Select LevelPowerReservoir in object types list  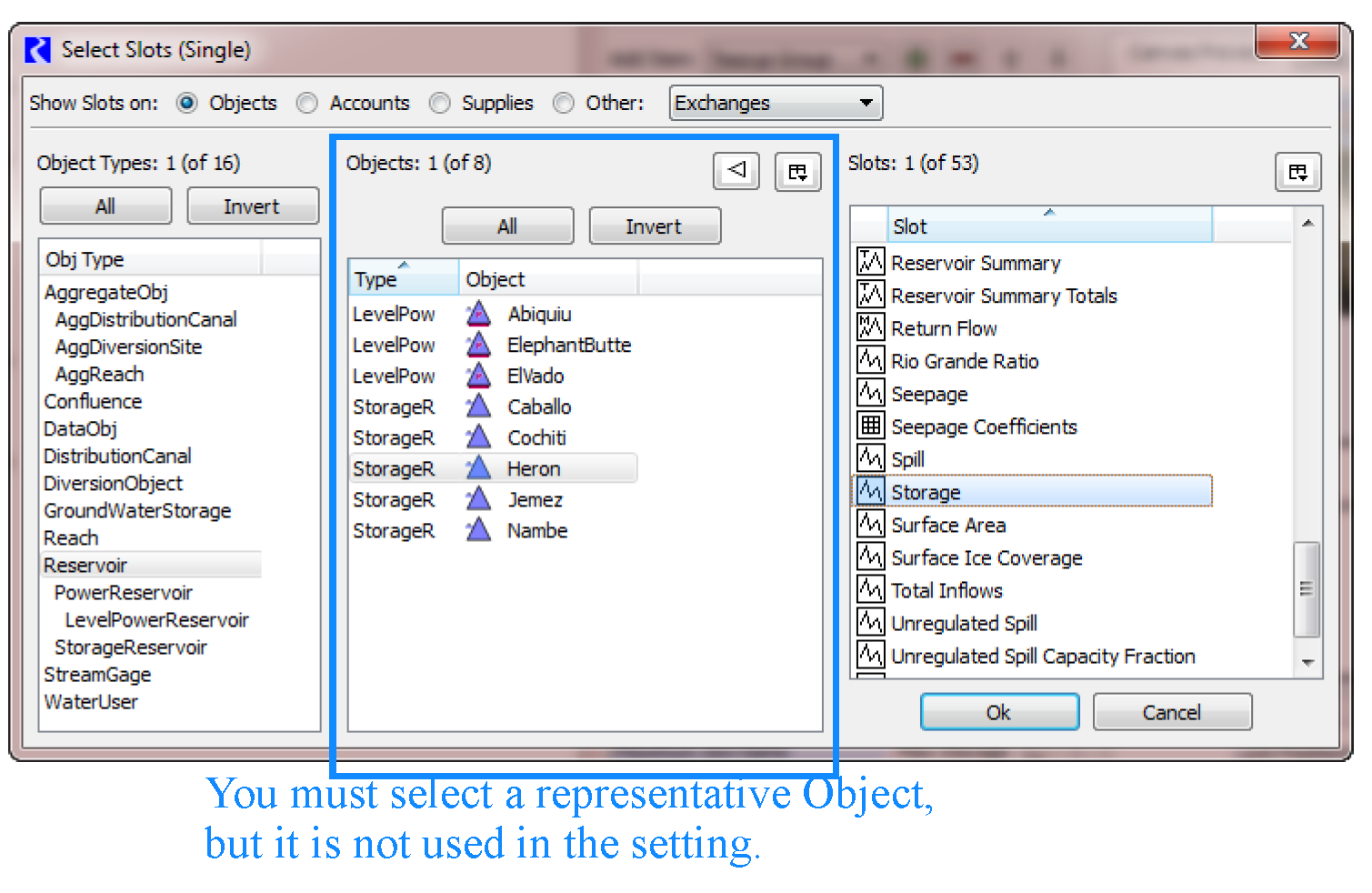pos(156,620)
